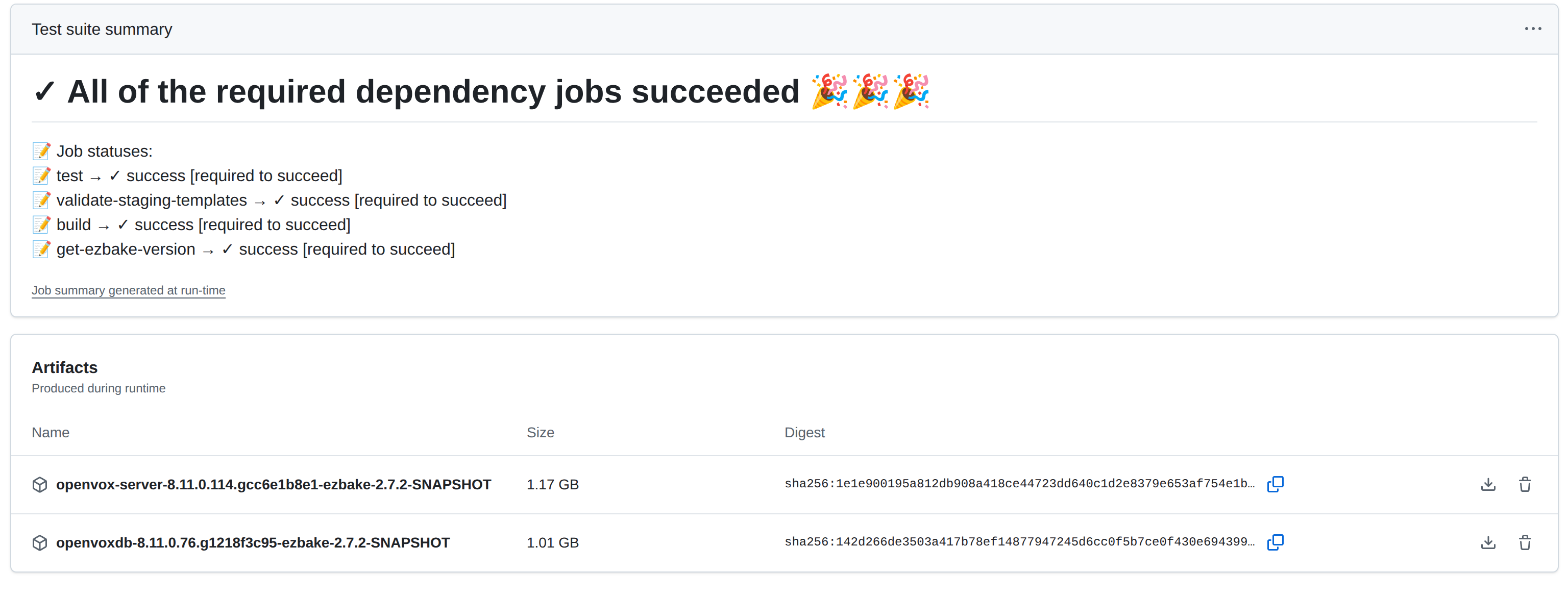1568x597 pixels.
Task: Delete the openvoxdb artifact
Action: click(x=1525, y=542)
